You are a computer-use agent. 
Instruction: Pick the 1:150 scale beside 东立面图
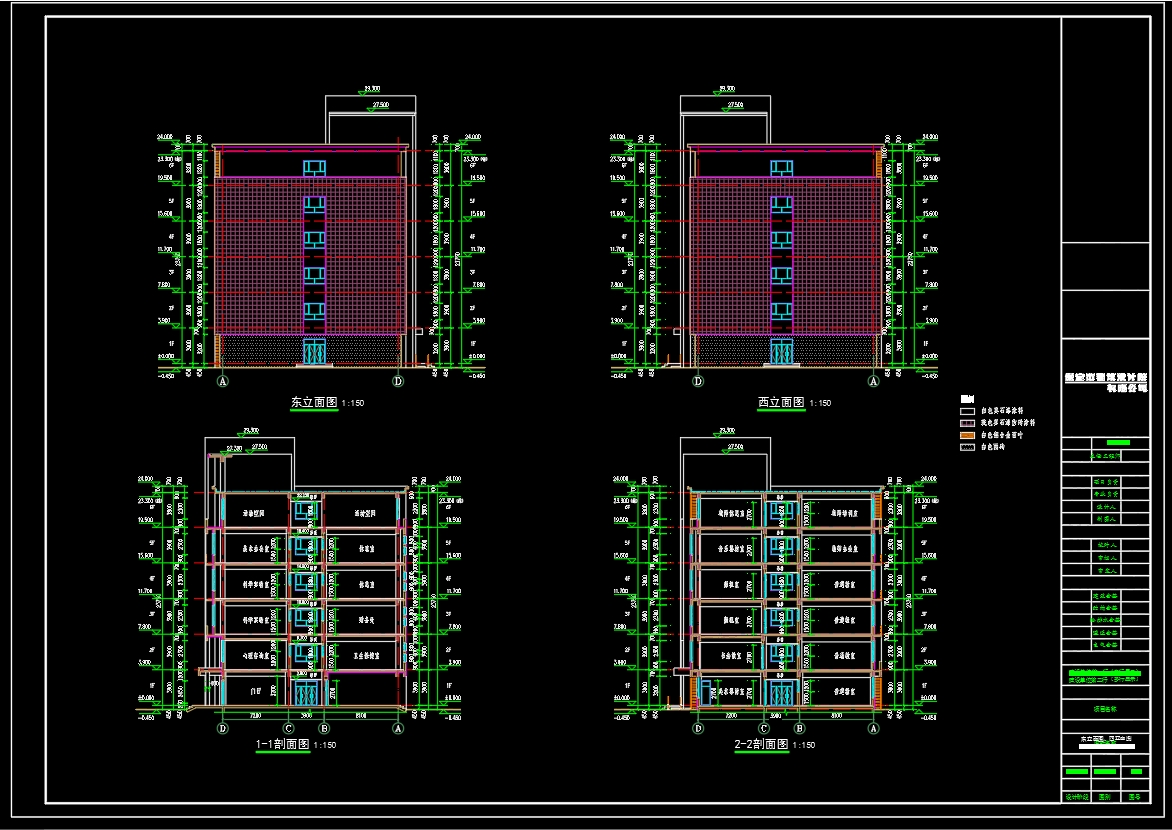[353, 403]
